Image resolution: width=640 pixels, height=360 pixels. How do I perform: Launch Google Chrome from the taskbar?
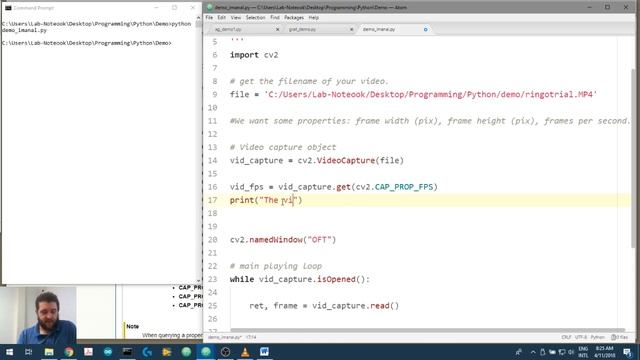(69, 352)
